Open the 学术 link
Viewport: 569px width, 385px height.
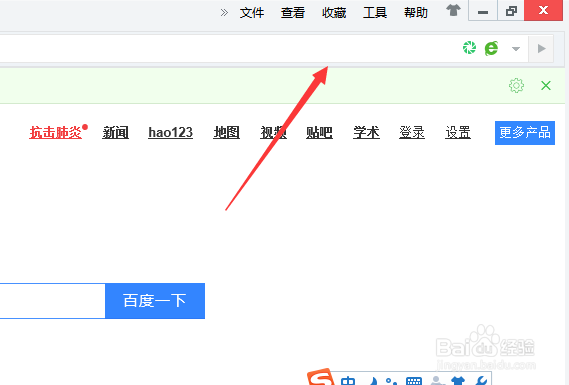366,132
